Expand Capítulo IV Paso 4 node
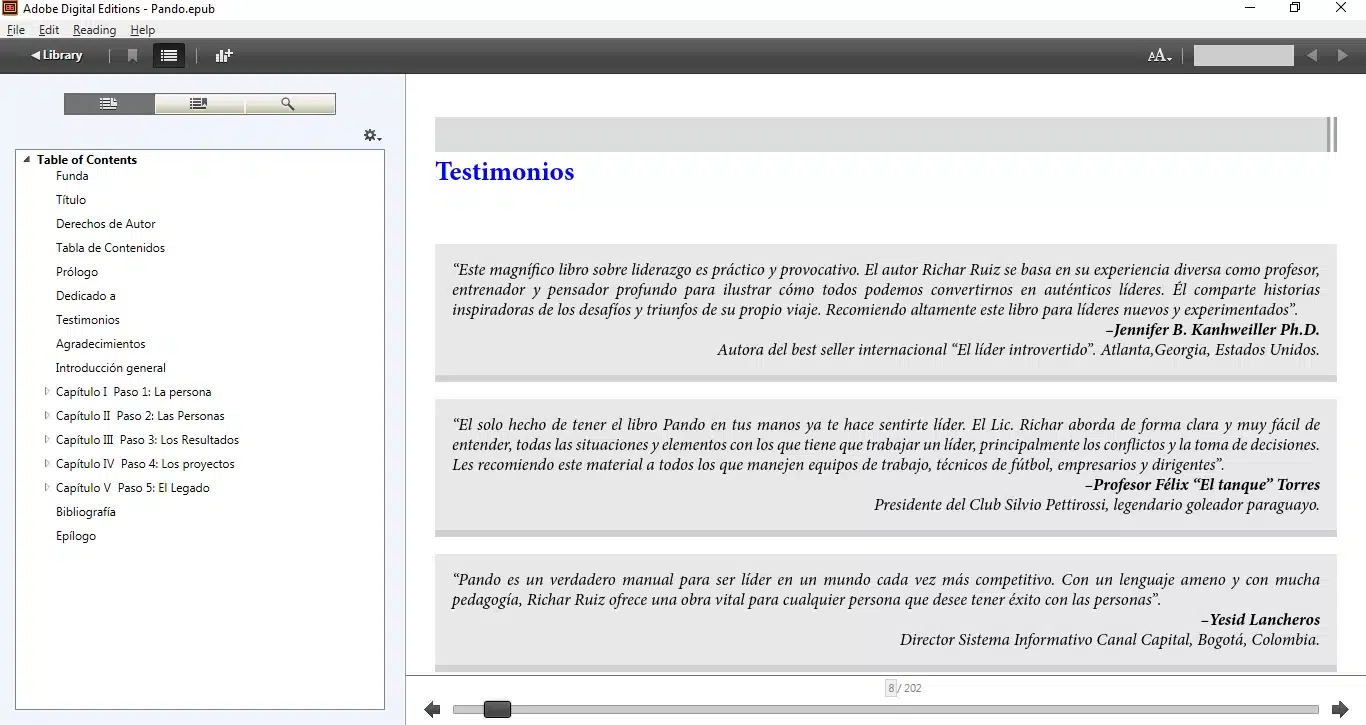Screen dimensions: 1366x725 pos(47,464)
